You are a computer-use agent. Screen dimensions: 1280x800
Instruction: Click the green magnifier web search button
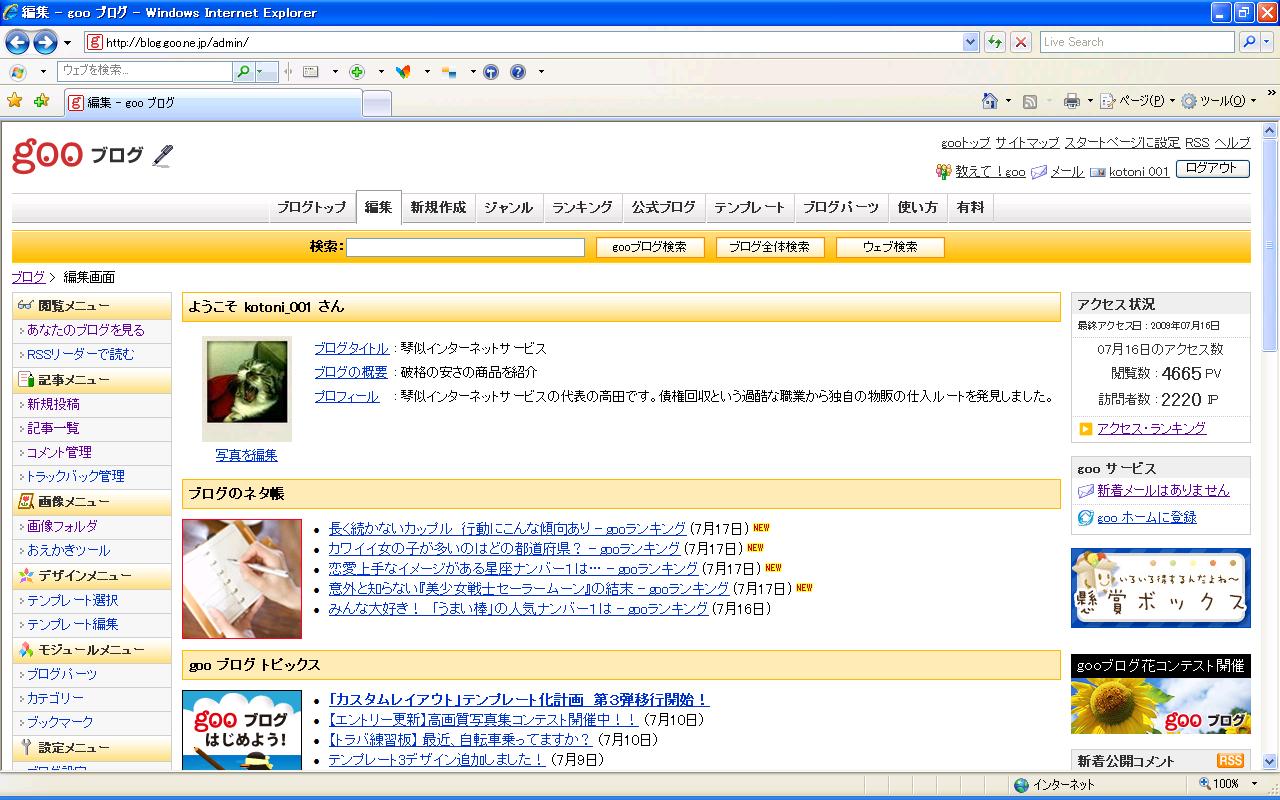[x=243, y=72]
